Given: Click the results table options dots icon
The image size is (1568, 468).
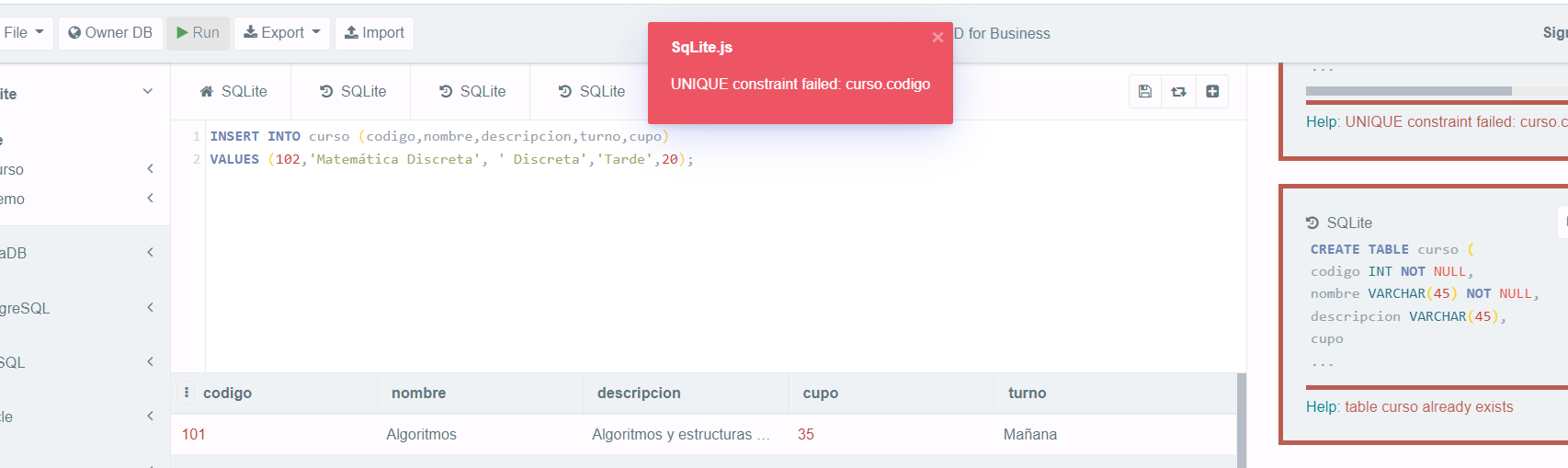Looking at the screenshot, I should pyautogui.click(x=187, y=393).
